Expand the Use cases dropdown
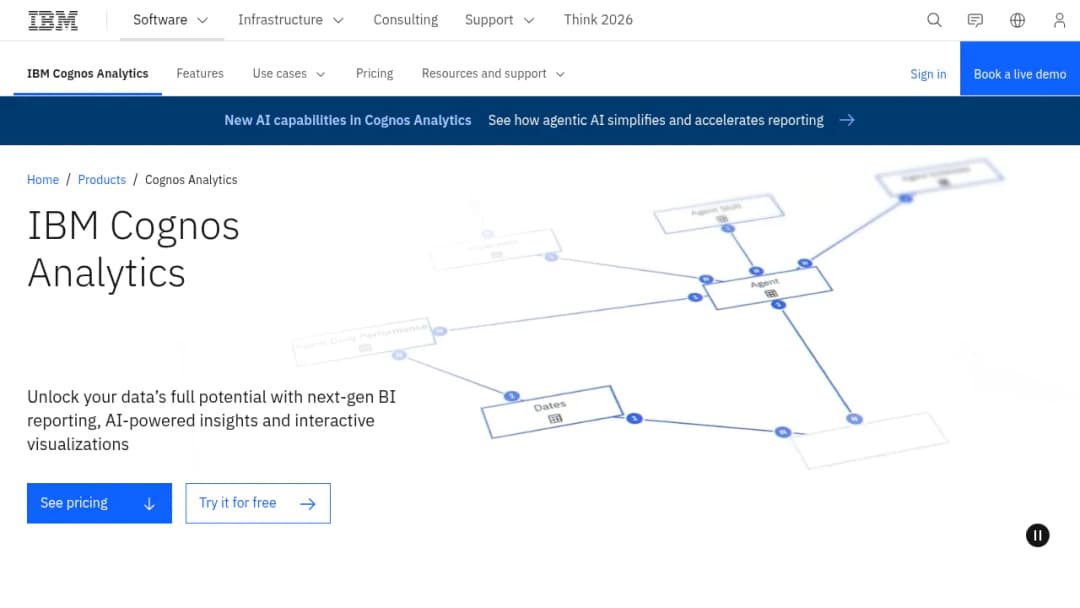Image resolution: width=1080 pixels, height=608 pixels. (x=289, y=74)
